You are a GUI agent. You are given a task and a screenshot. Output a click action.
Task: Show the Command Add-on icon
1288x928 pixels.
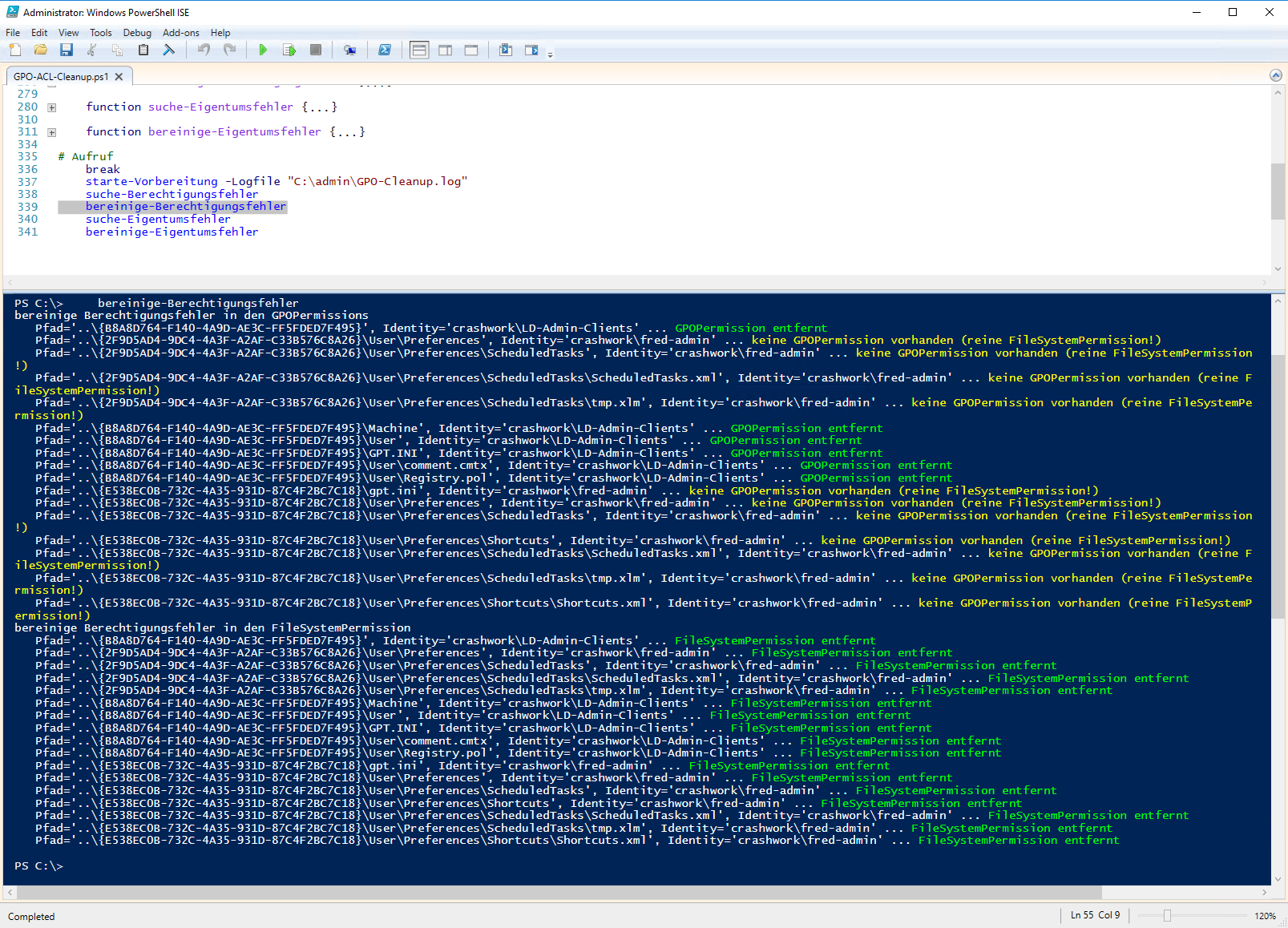click(531, 50)
